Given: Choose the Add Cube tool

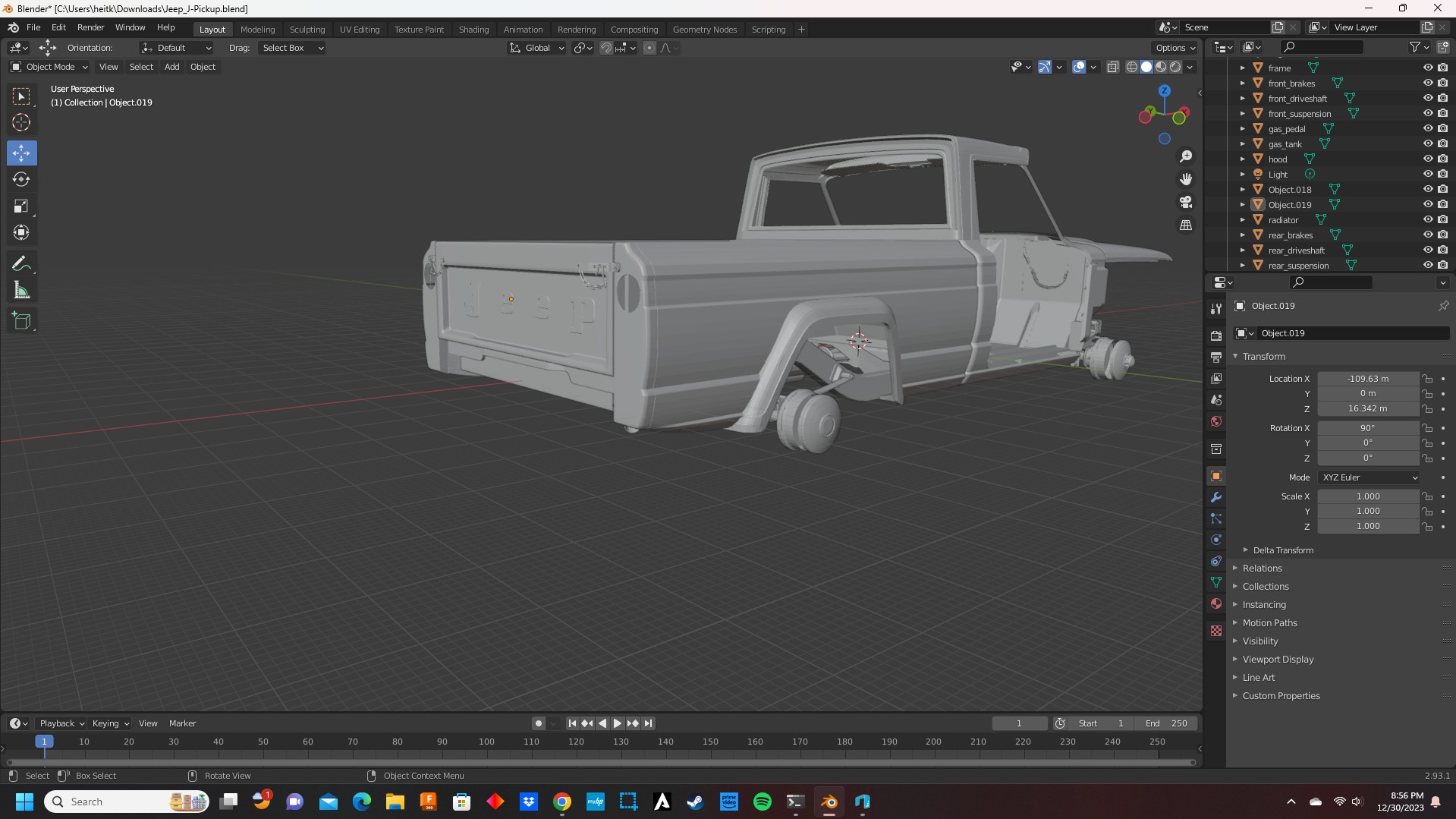Looking at the screenshot, I should [21, 321].
